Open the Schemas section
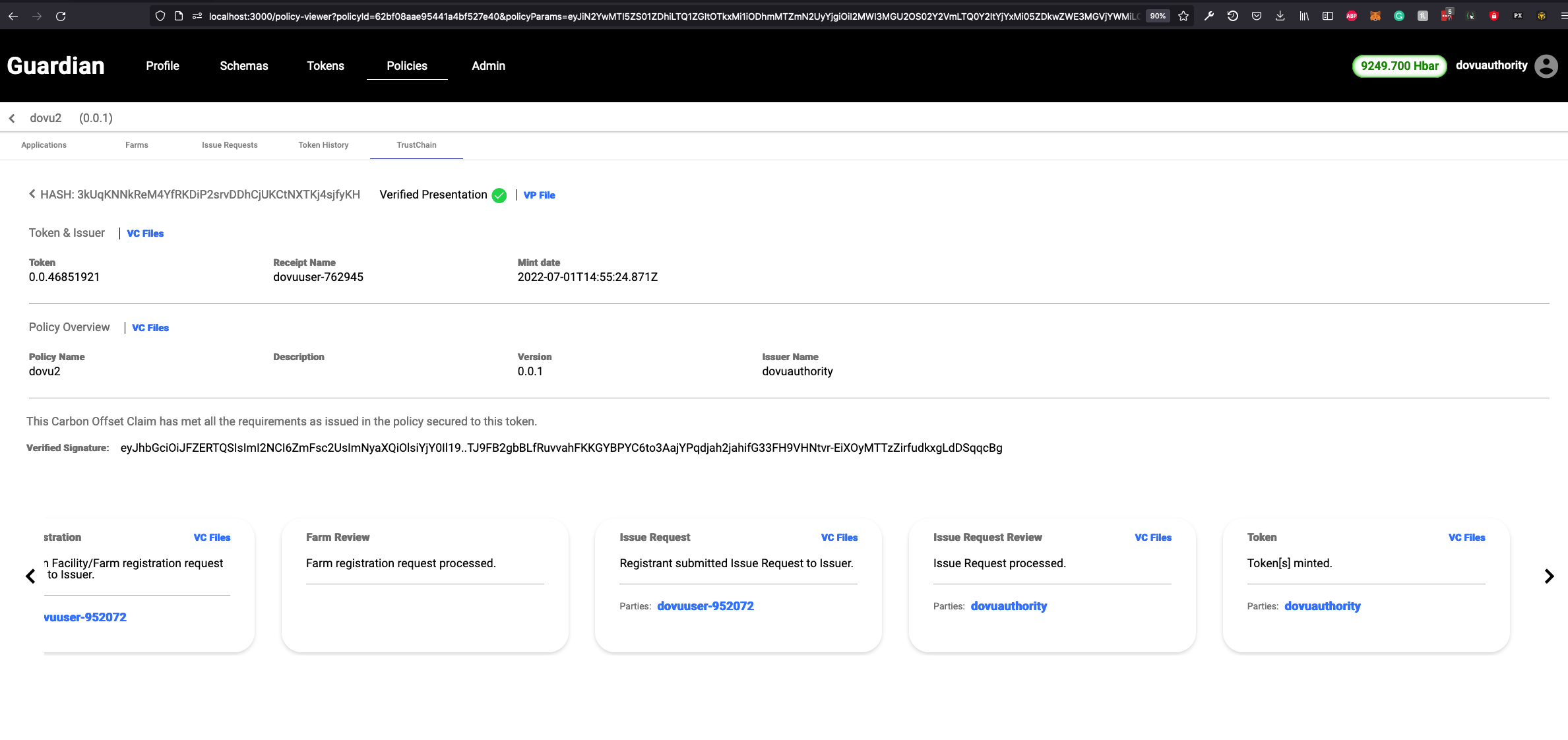The image size is (1568, 740). (243, 66)
